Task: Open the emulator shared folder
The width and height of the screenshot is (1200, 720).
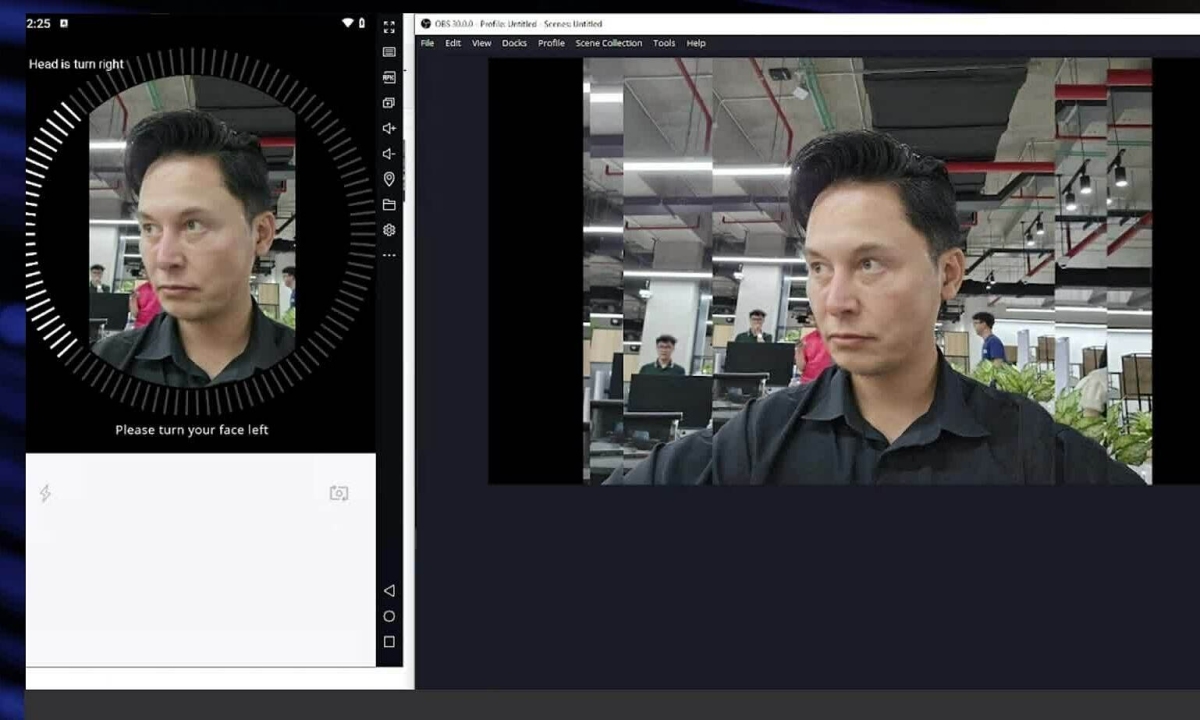Action: [x=389, y=204]
